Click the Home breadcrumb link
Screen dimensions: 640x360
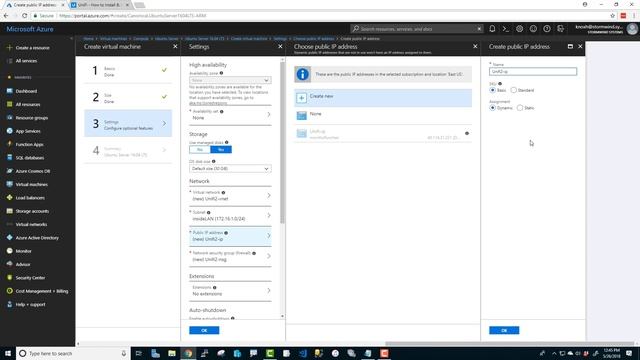point(89,39)
